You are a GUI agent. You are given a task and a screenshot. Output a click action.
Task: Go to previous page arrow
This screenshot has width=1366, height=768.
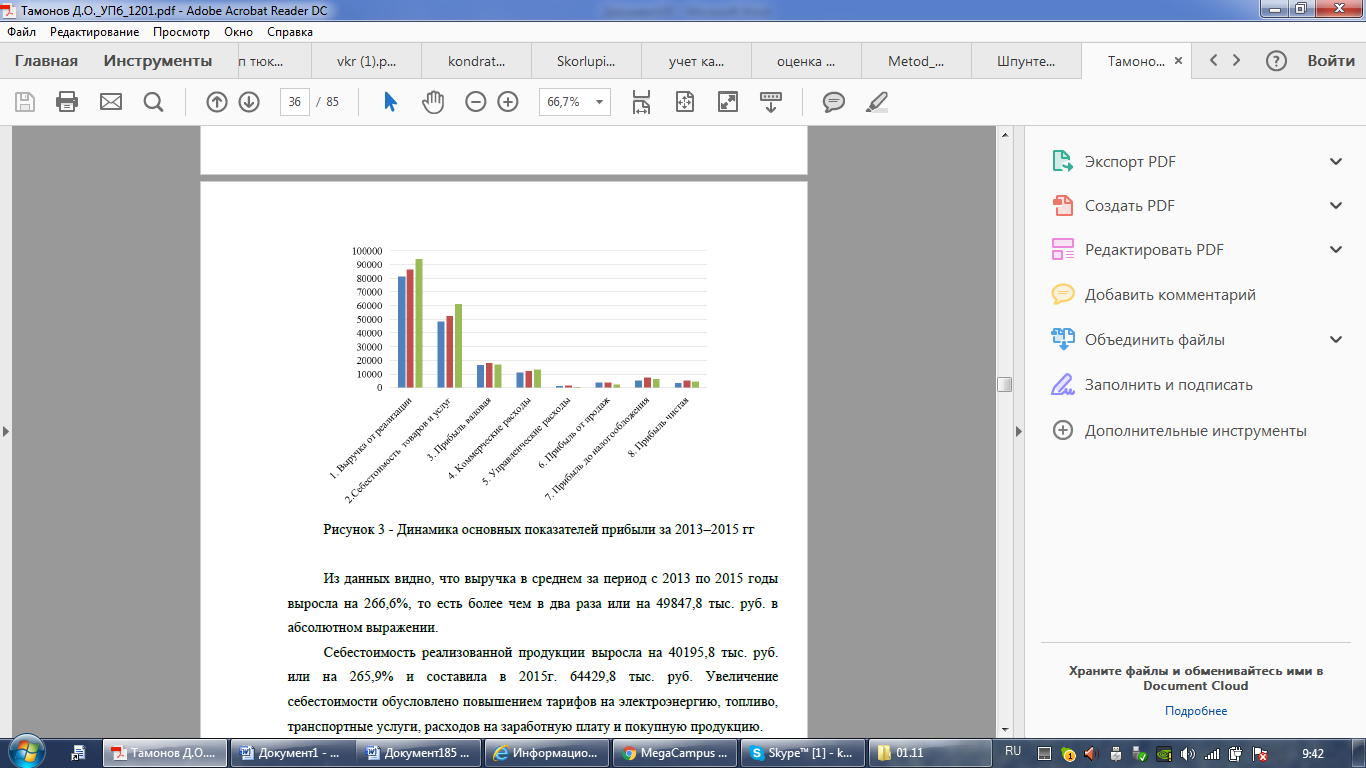216,102
